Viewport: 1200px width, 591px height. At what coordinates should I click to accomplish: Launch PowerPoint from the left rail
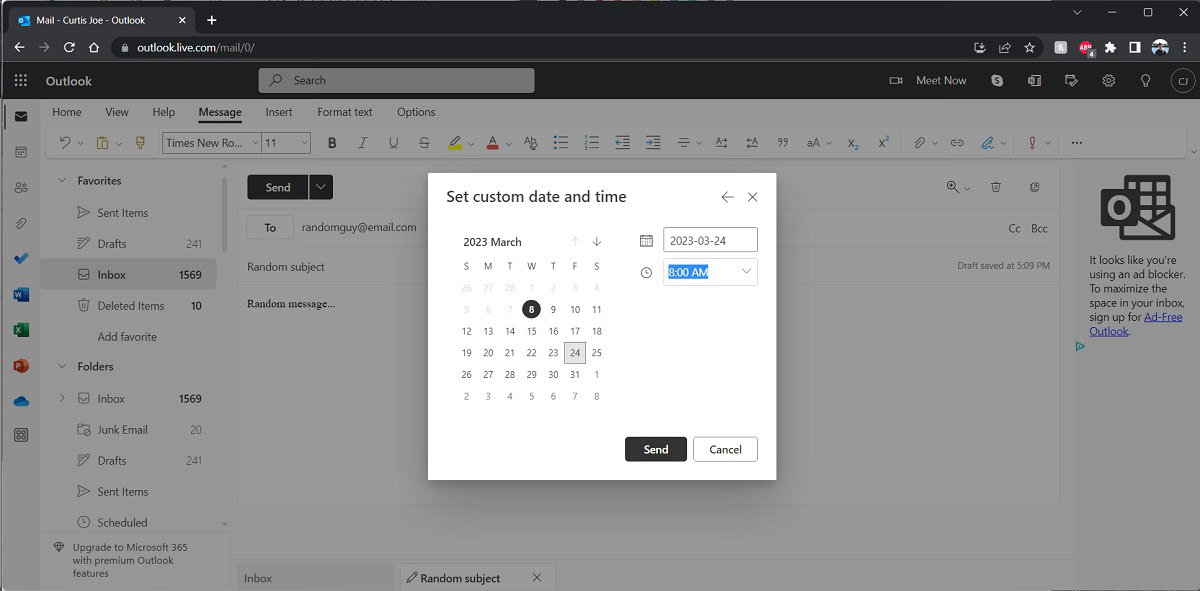pyautogui.click(x=20, y=366)
